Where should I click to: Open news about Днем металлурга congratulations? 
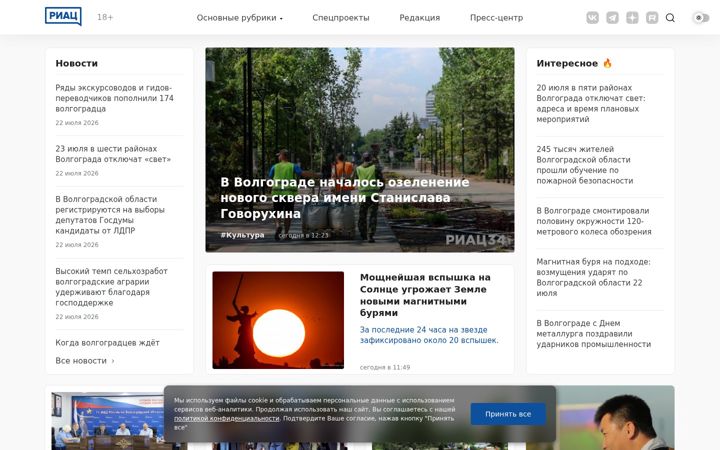click(x=594, y=333)
